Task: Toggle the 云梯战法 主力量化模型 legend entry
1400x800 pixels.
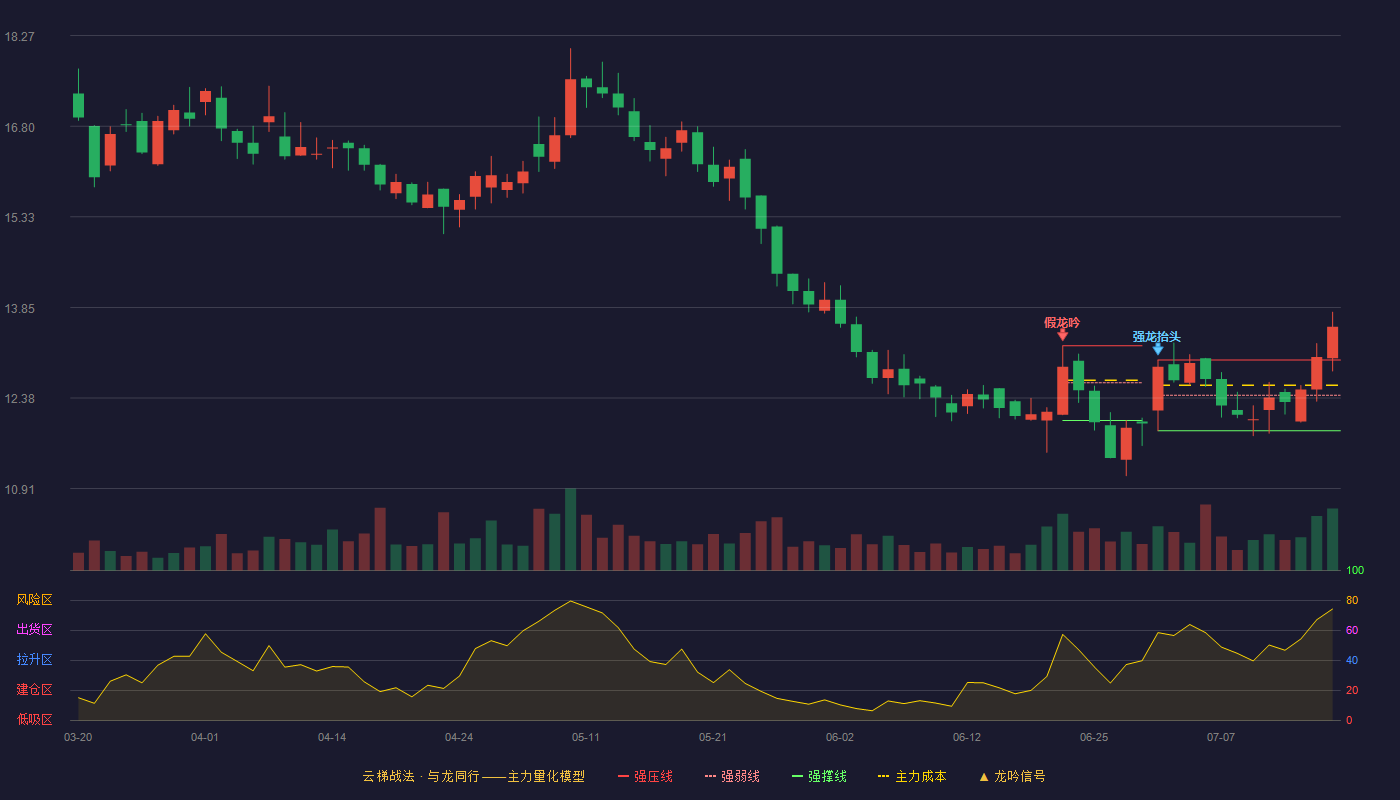Action: click(473, 776)
